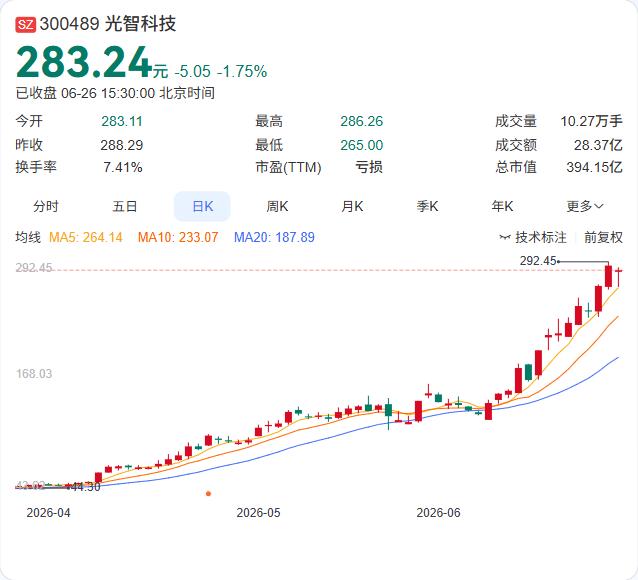
Task: Click the 168.03 y-axis price label
Action: 34,374
